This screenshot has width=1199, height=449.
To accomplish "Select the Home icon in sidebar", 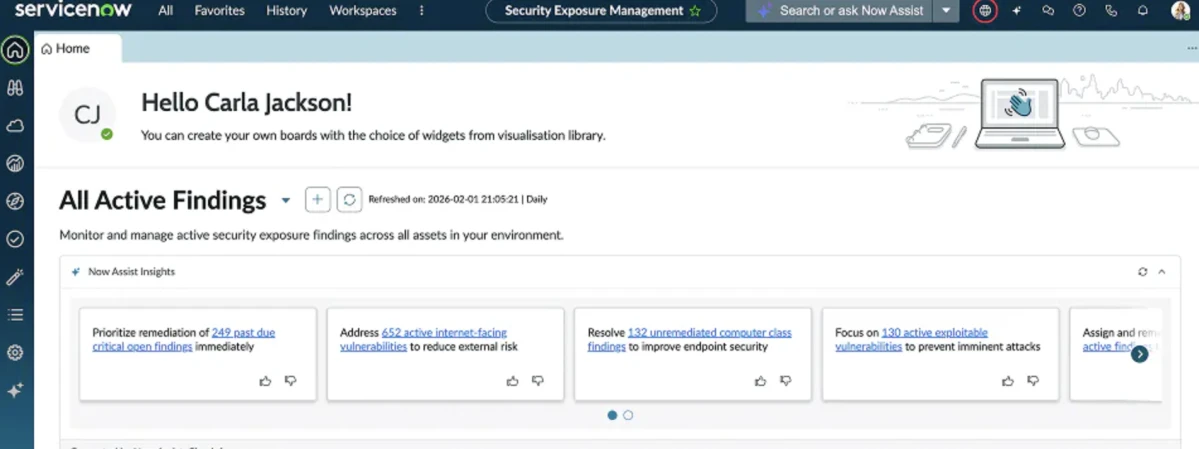I will [x=15, y=51].
